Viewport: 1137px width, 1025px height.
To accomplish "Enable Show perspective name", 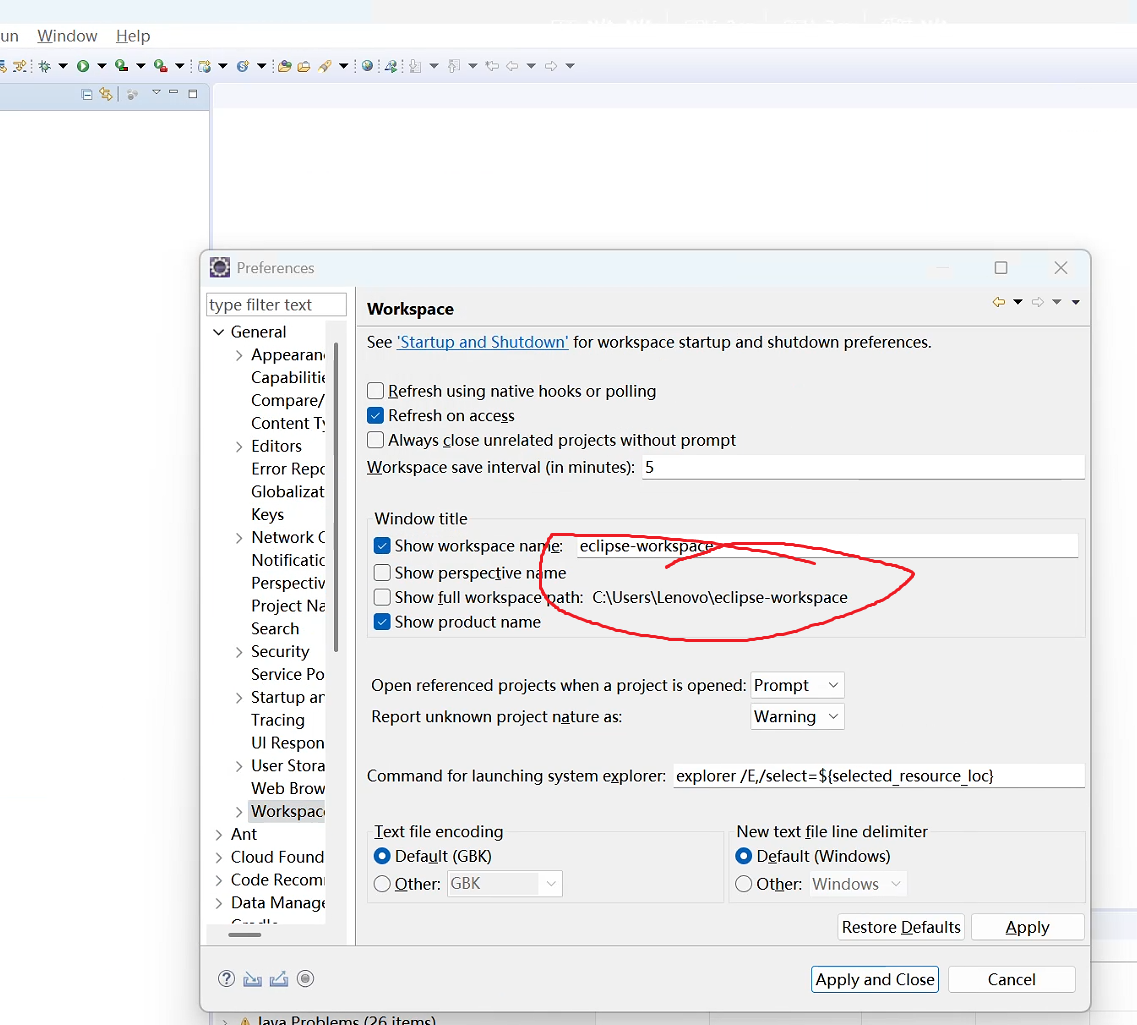I will tap(382, 573).
